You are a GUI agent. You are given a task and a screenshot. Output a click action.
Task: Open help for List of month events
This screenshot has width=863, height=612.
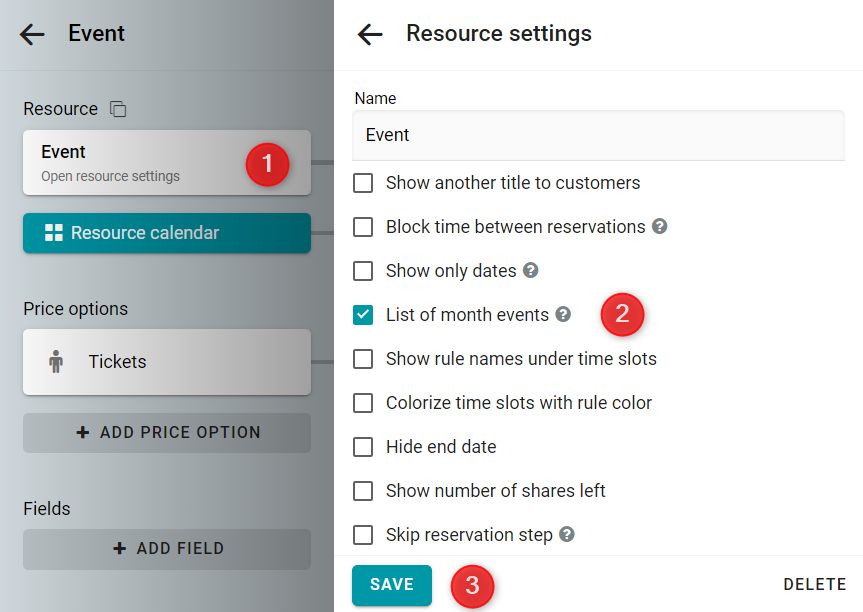(x=563, y=314)
